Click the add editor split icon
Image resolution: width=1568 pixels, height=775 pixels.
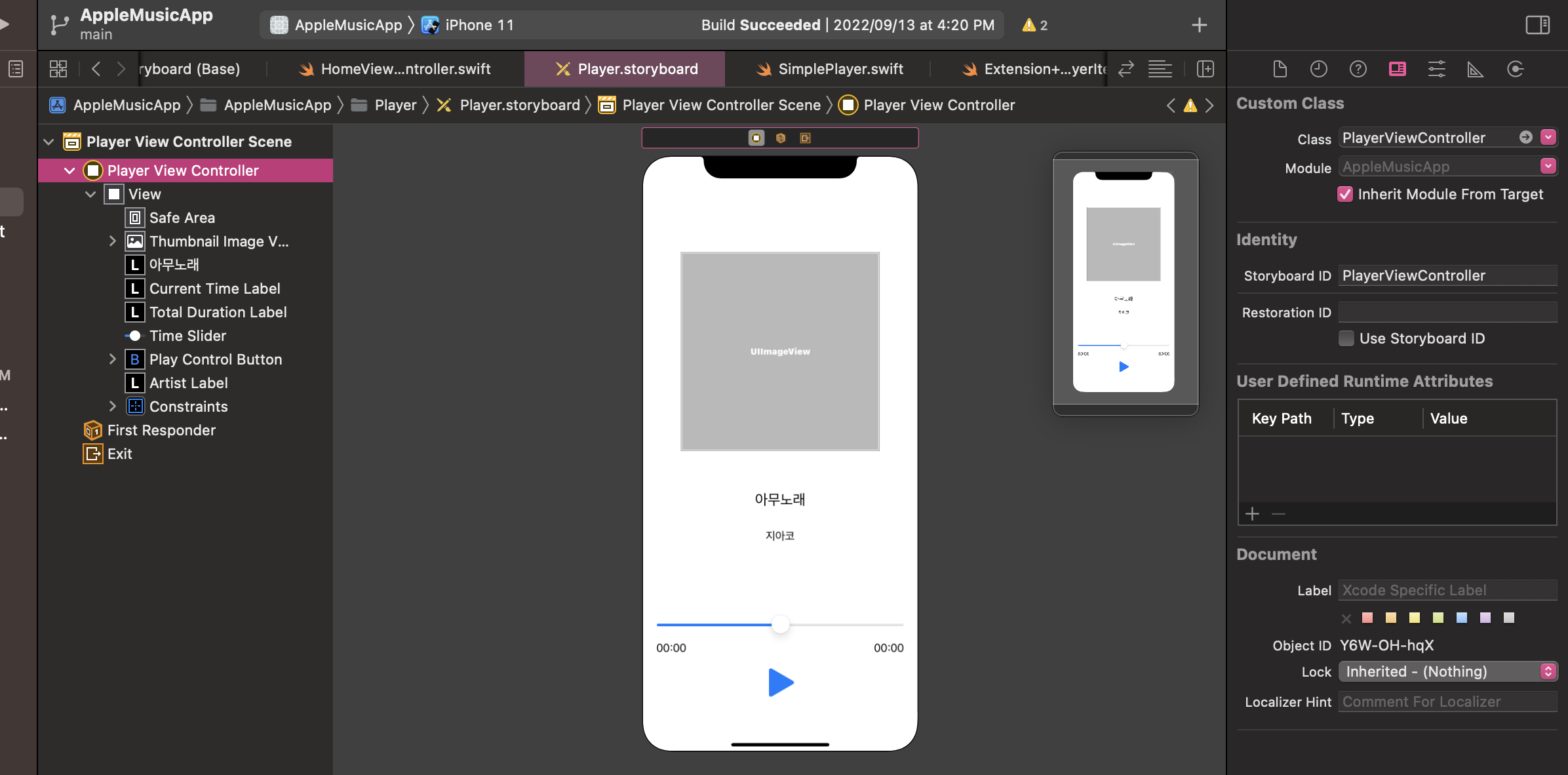pos(1205,69)
